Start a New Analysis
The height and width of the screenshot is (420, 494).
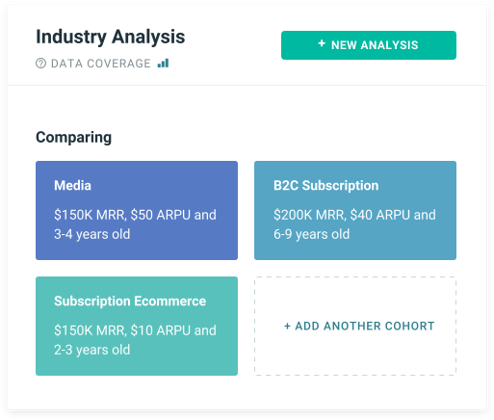tap(368, 45)
